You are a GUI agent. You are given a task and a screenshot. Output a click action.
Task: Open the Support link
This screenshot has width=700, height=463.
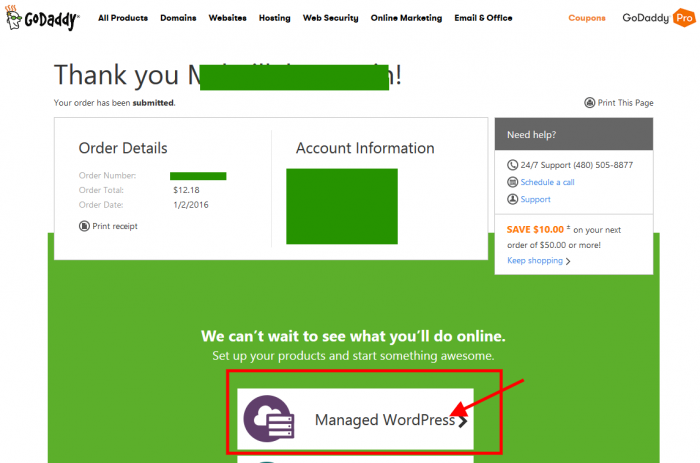535,199
